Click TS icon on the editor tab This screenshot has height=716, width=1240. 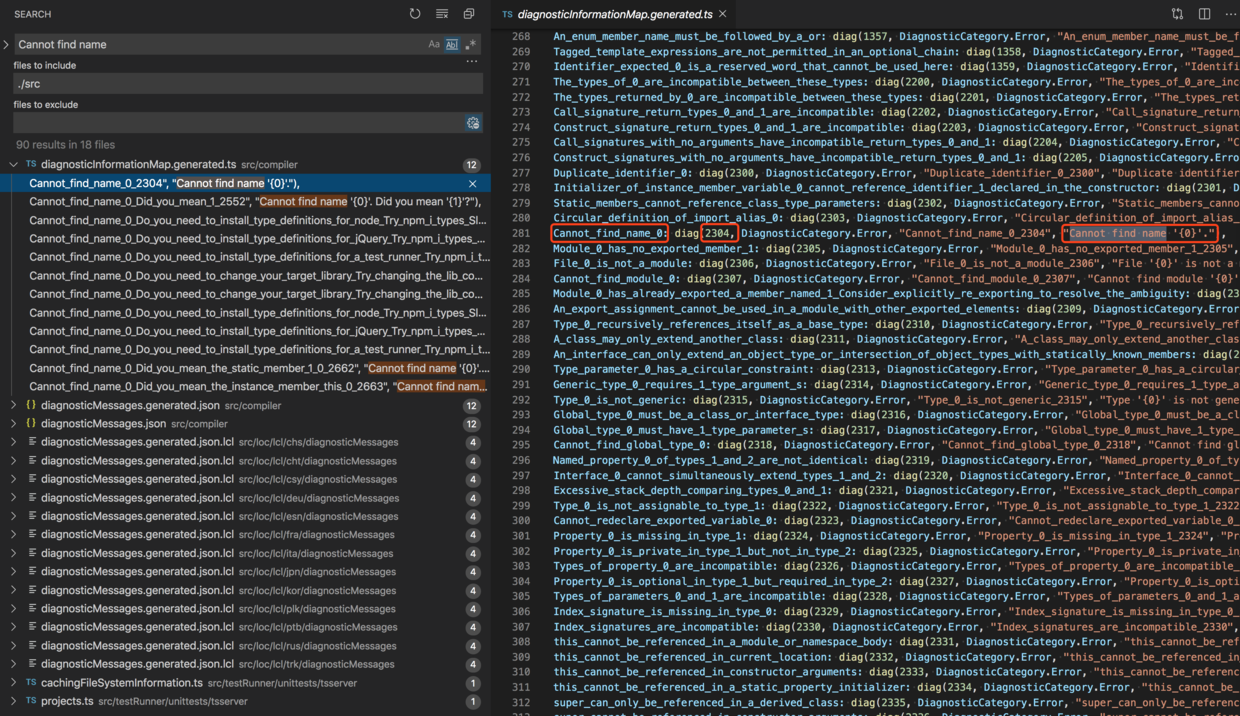(x=507, y=14)
